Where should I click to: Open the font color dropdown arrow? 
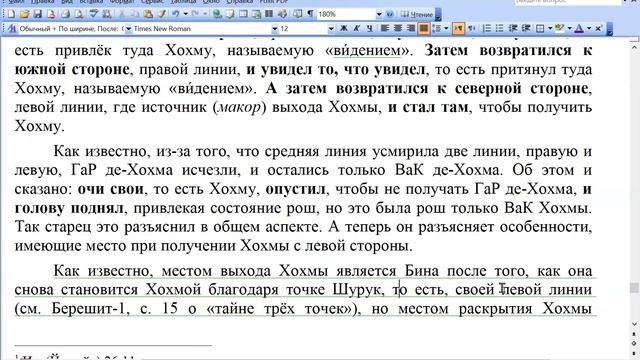589,28
